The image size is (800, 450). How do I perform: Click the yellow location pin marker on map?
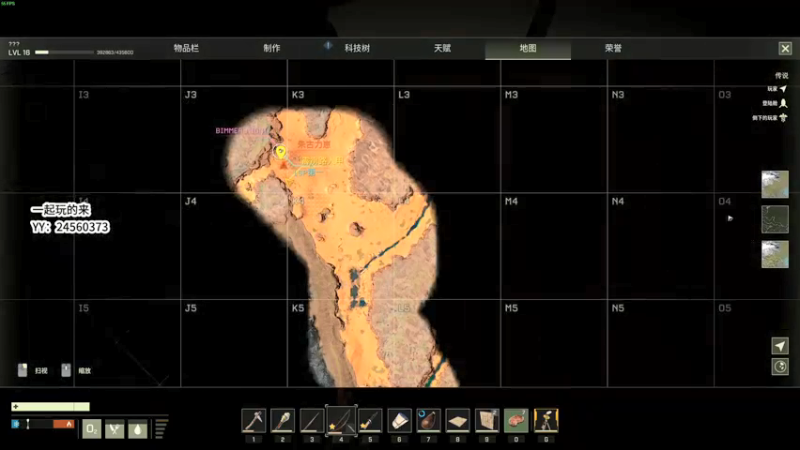[280, 151]
